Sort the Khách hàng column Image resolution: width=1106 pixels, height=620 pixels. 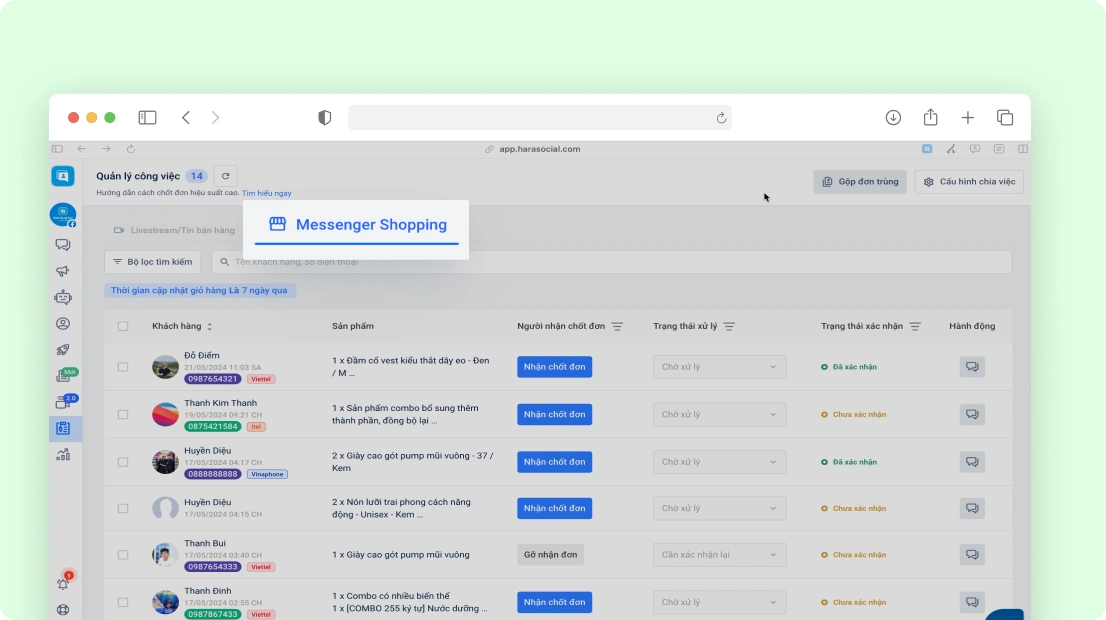pyautogui.click(x=209, y=326)
